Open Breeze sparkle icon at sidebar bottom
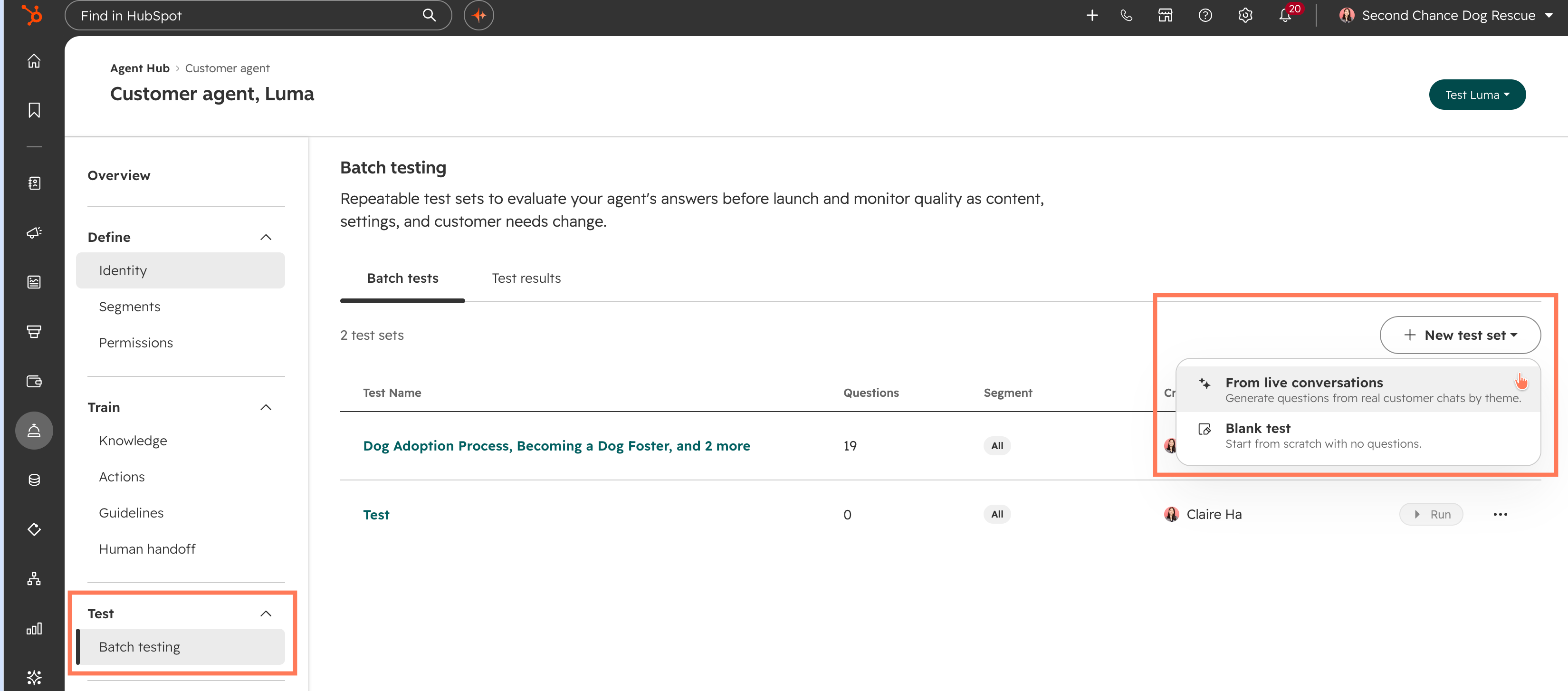Image resolution: width=1568 pixels, height=691 pixels. [x=34, y=677]
